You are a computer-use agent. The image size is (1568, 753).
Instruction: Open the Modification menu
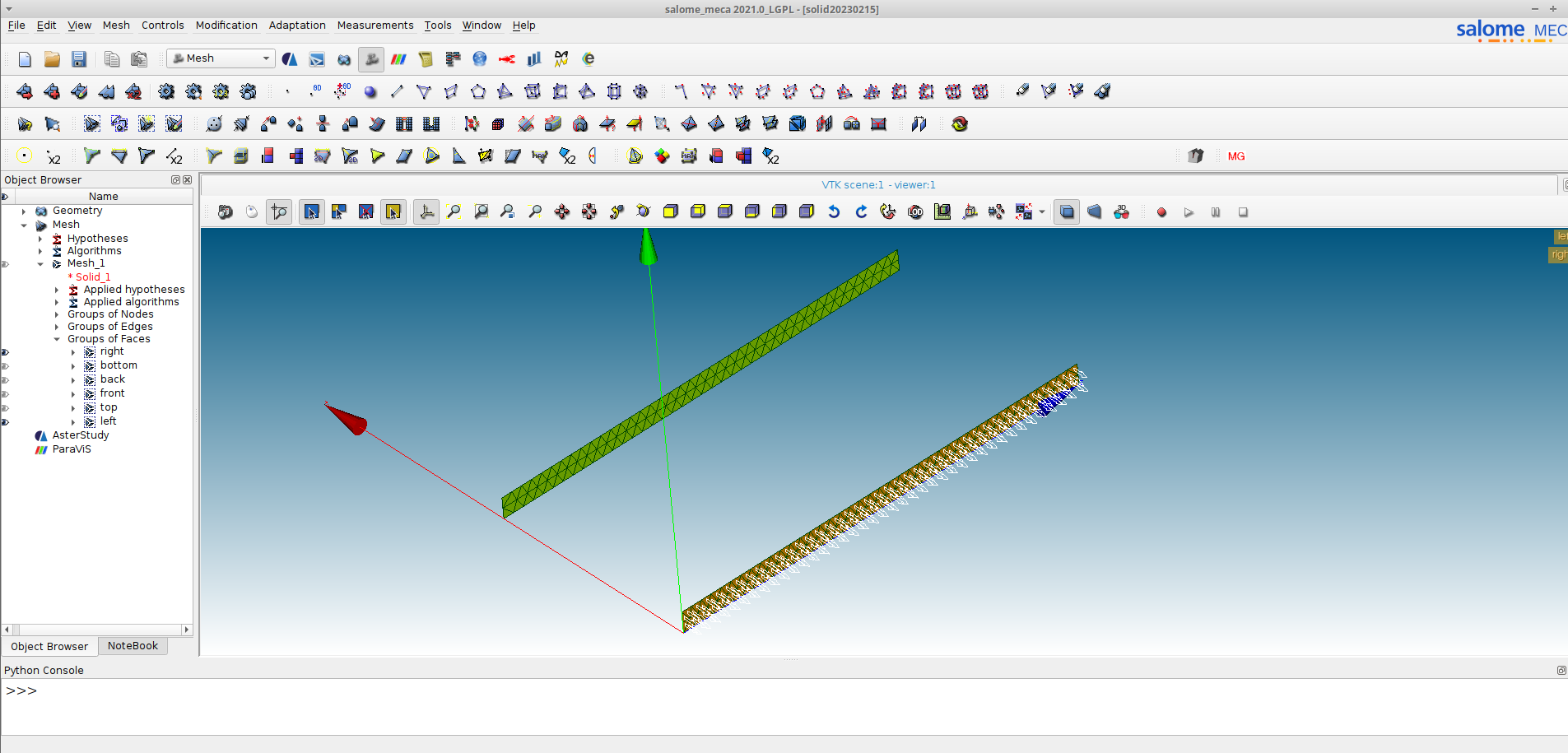pyautogui.click(x=226, y=26)
